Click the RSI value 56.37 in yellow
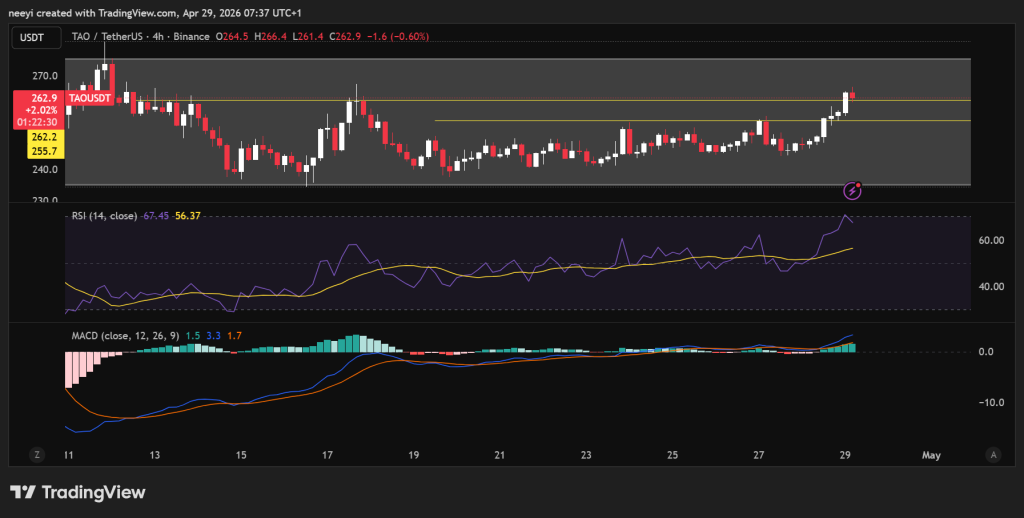Screen dimensions: 1024x518 tap(188, 214)
